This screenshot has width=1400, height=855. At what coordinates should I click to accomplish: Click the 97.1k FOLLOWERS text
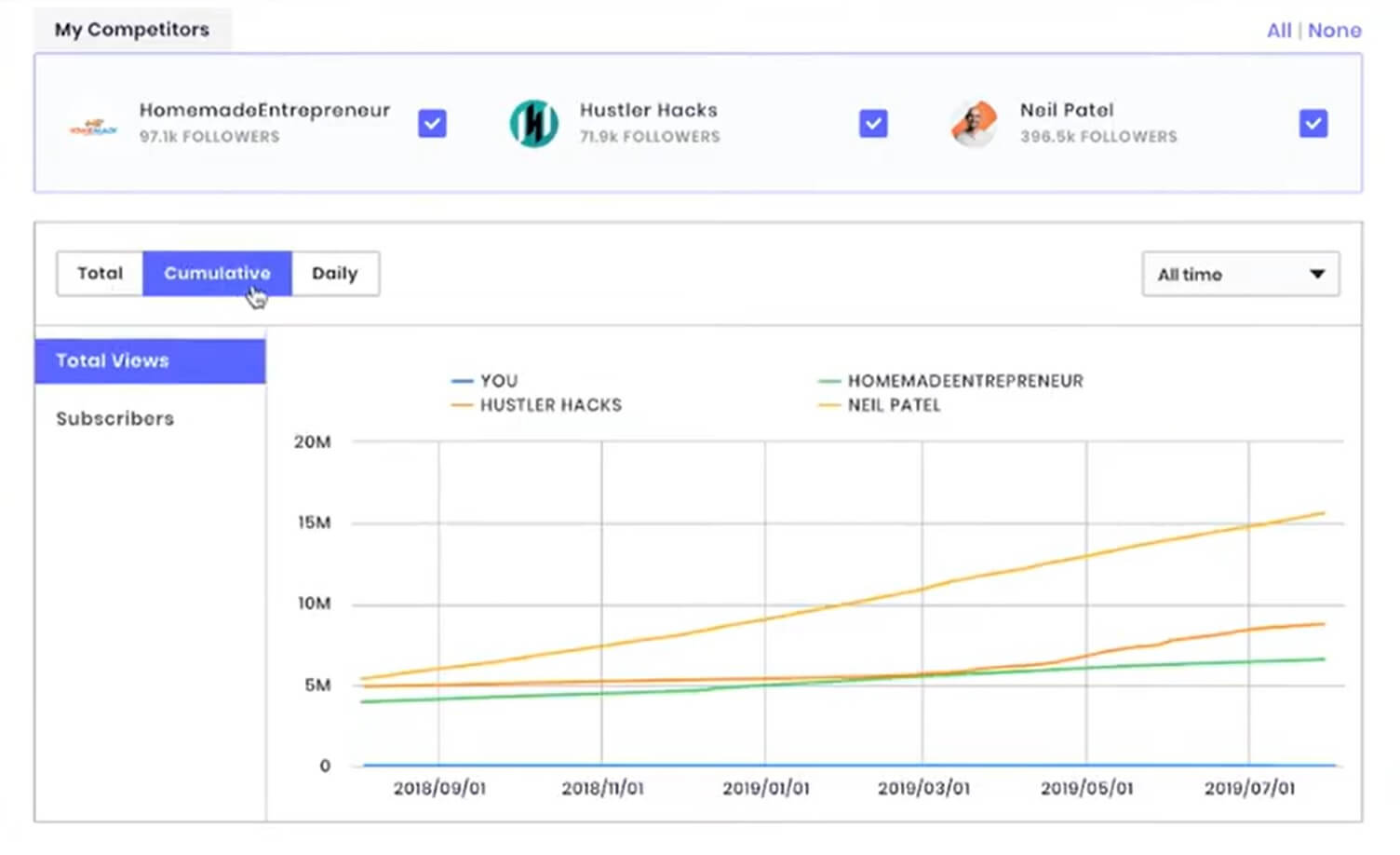coord(209,136)
